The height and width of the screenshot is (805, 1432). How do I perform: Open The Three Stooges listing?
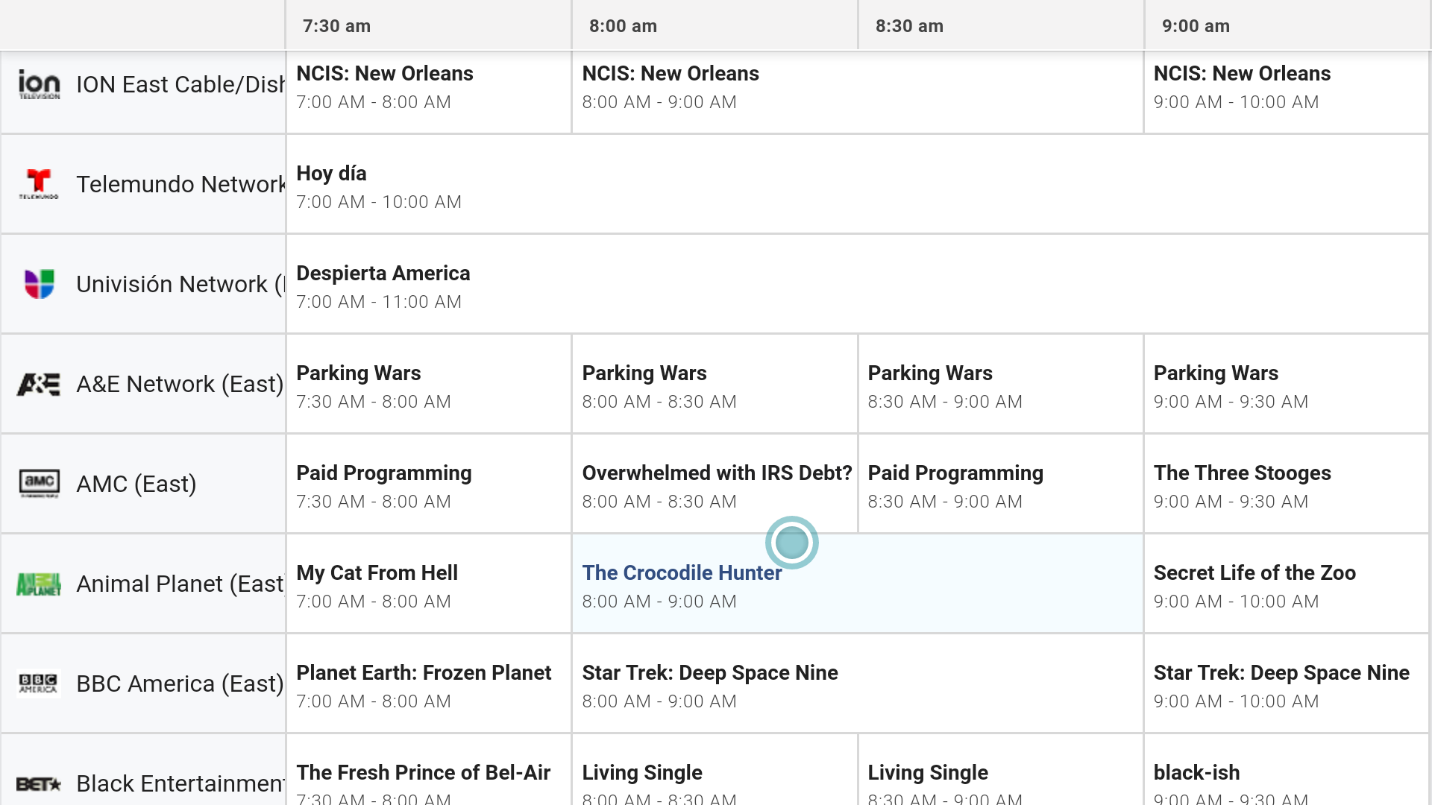click(1286, 484)
